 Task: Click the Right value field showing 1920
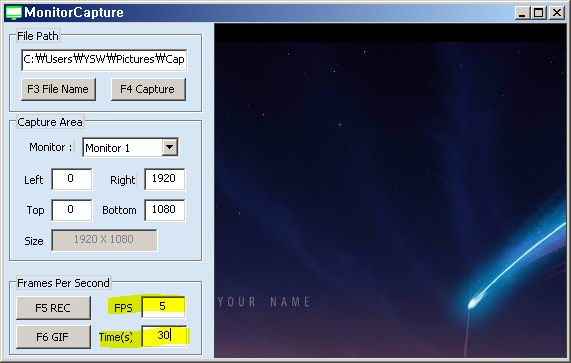[x=165, y=179]
